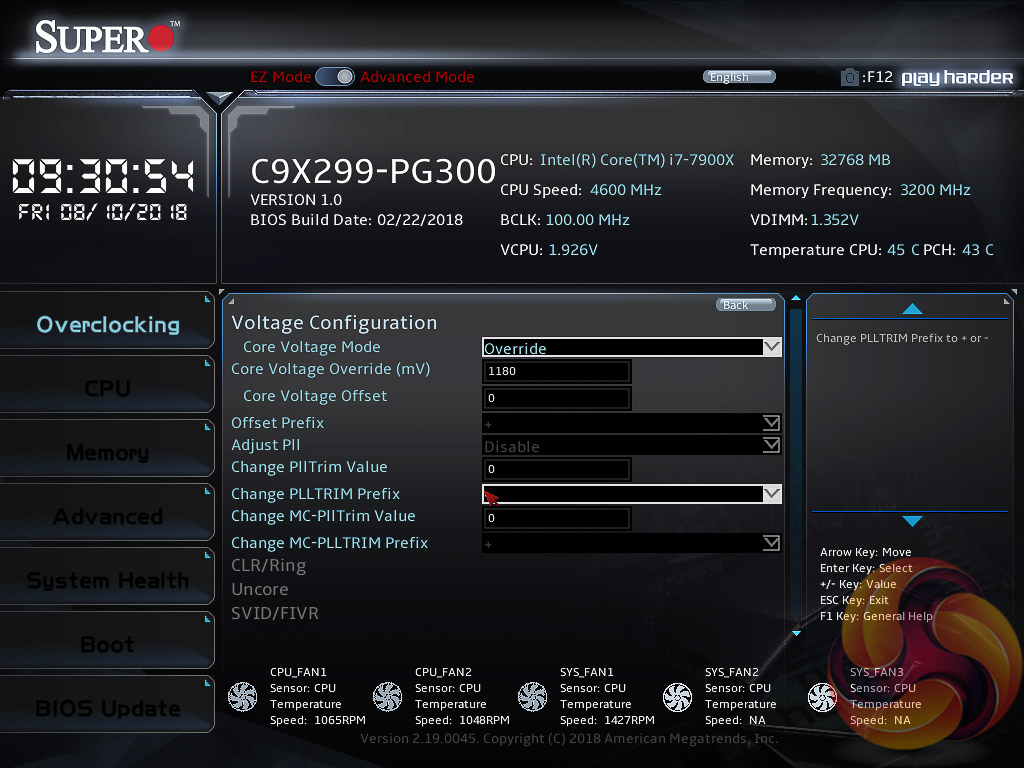Click the help panel down arrow
Image resolution: width=1024 pixels, height=768 pixels.
912,520
